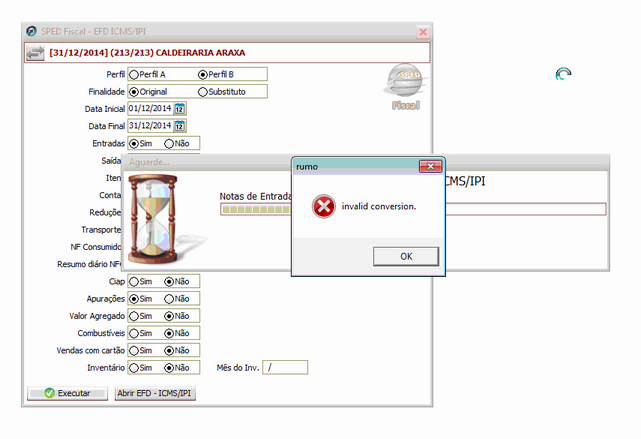Close the SPED Fiscal window
This screenshot has width=641, height=439.
click(x=423, y=32)
